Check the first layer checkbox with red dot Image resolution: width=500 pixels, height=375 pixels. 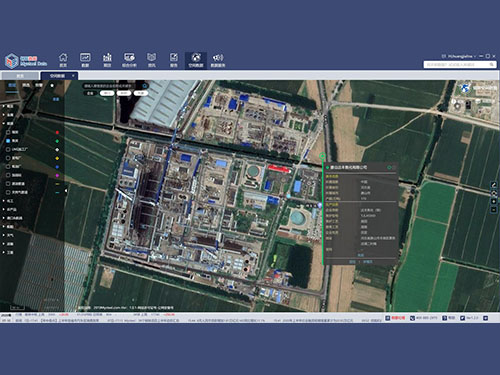8,132
